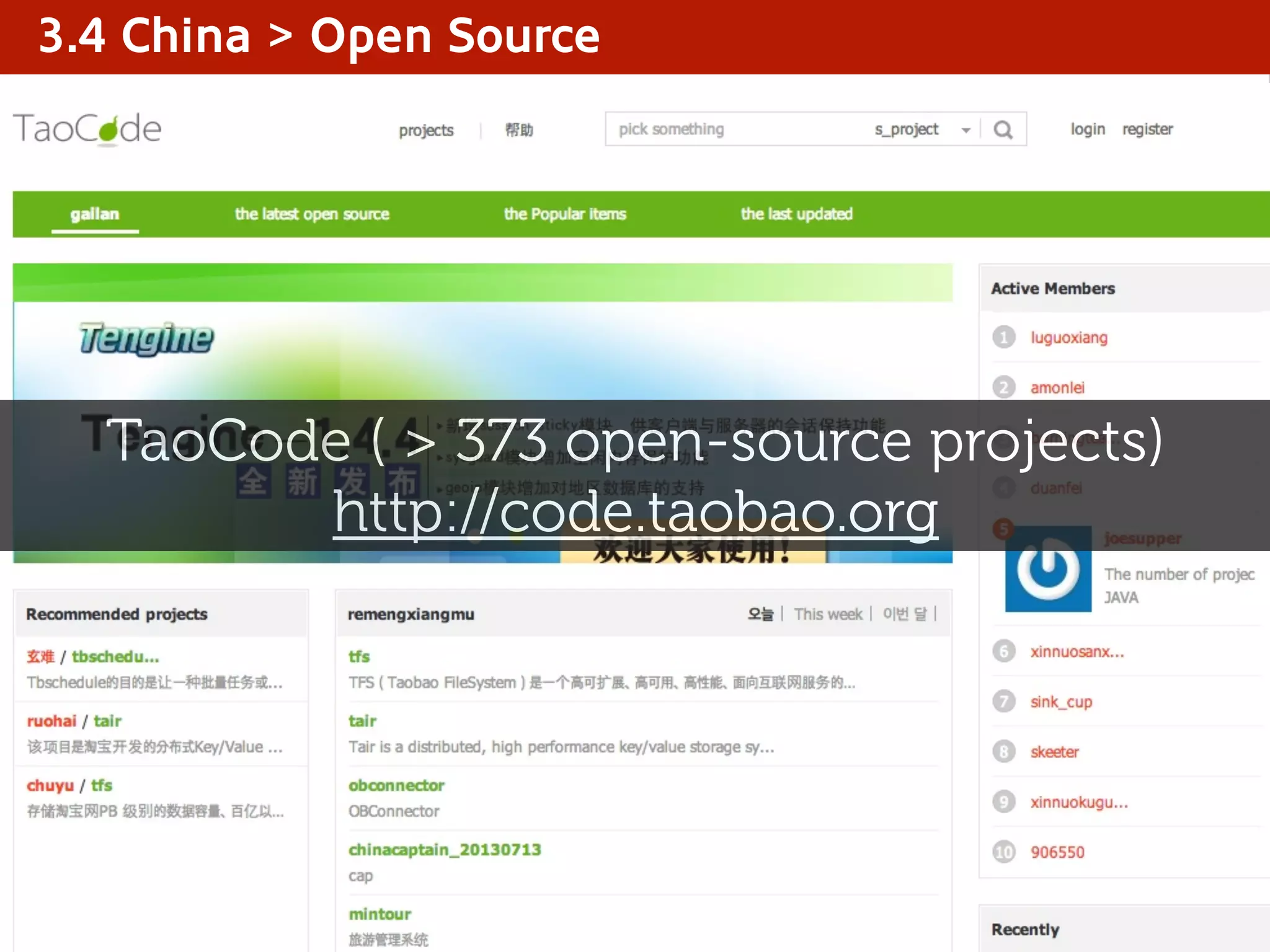Switch to 'the last updated' tab
The image size is (1270, 952).
[796, 214]
